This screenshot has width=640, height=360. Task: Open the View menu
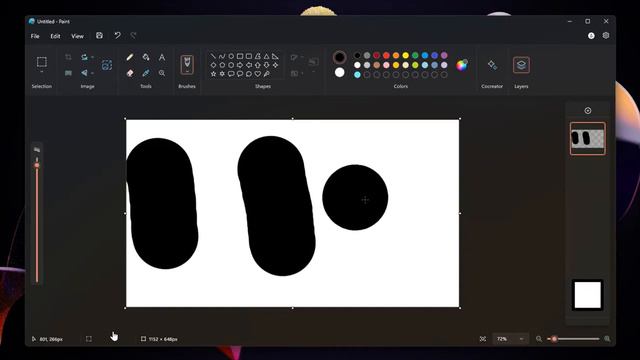click(x=77, y=36)
